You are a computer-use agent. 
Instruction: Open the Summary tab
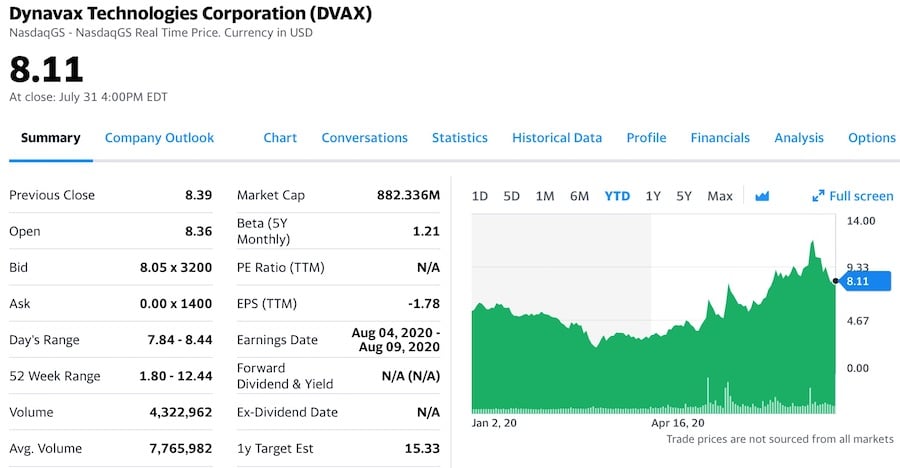50,138
